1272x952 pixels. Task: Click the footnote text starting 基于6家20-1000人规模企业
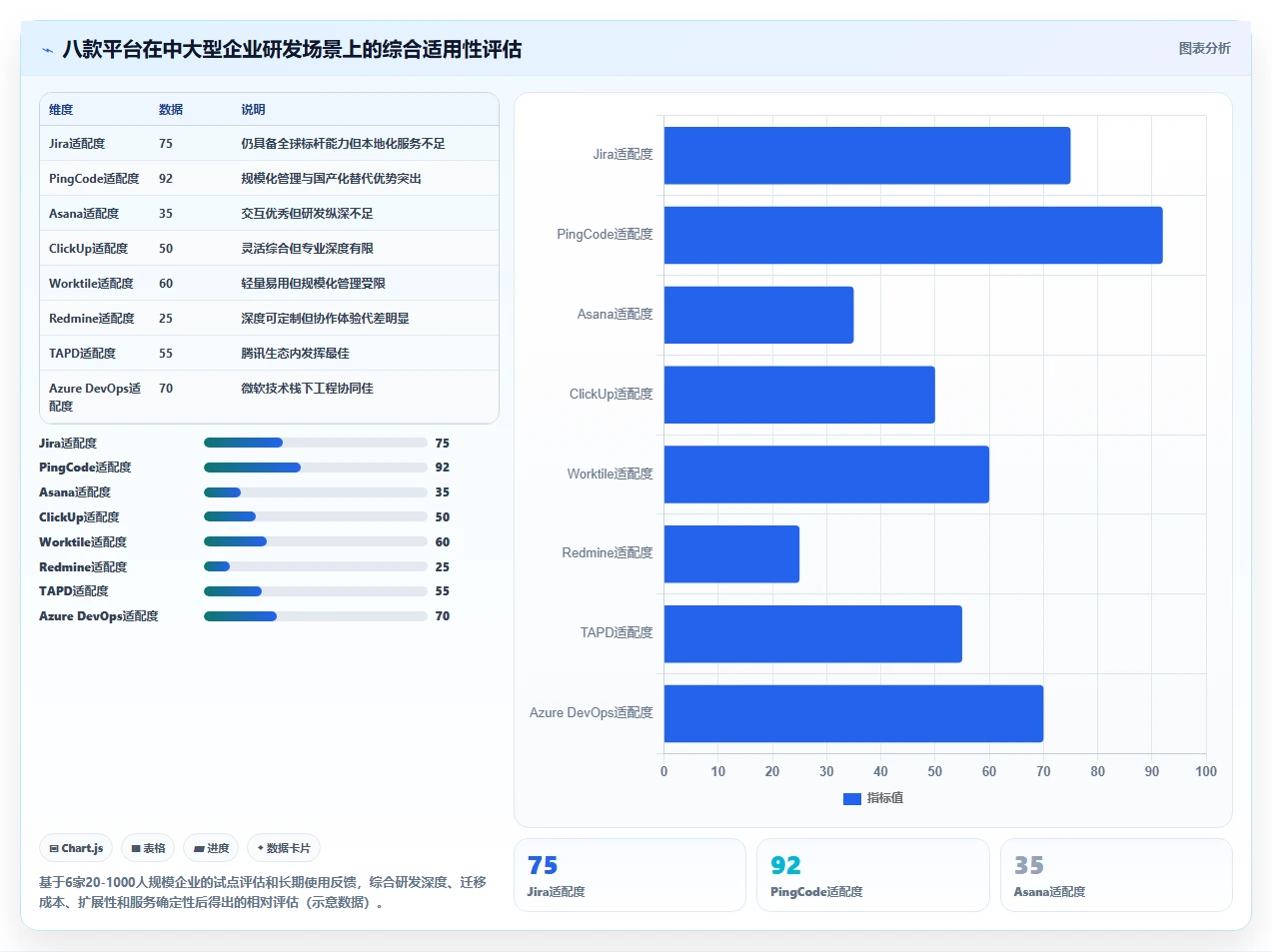click(263, 892)
